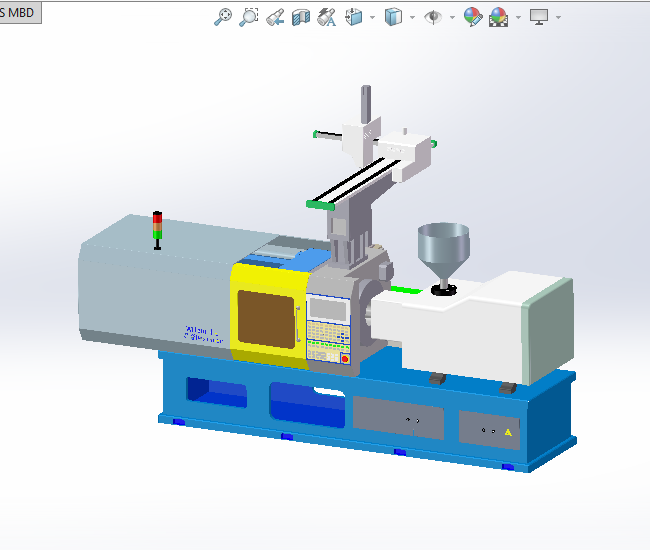Click Display Style cube icon
The height and width of the screenshot is (550, 650).
(x=393, y=17)
